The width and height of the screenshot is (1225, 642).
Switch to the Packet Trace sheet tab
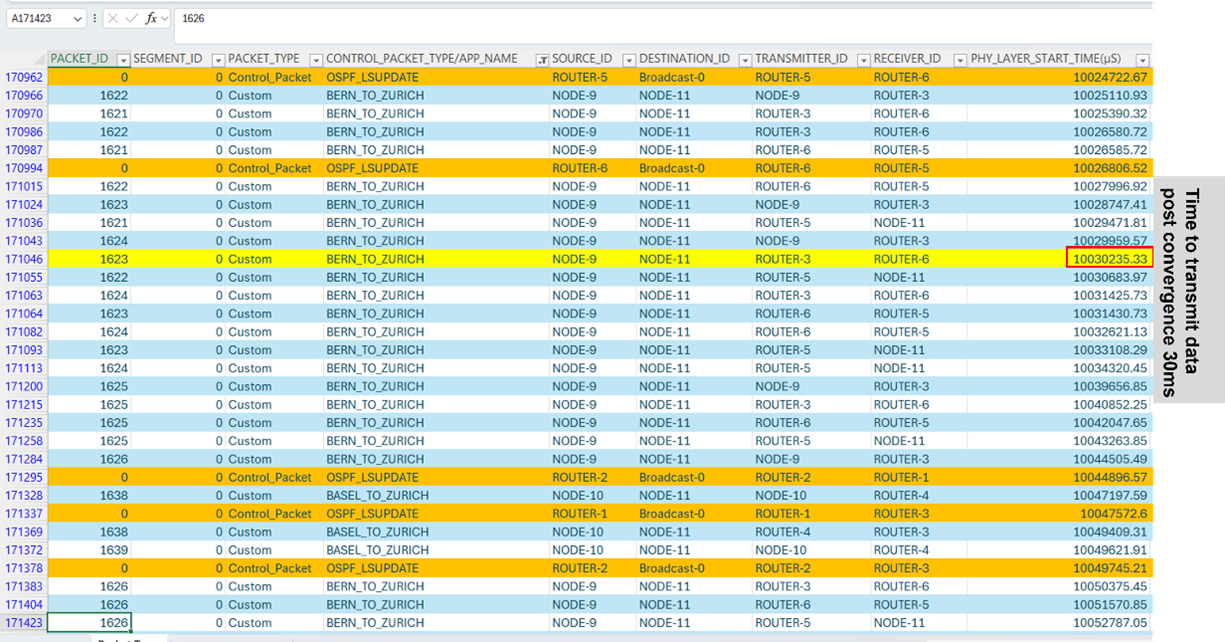point(125,638)
